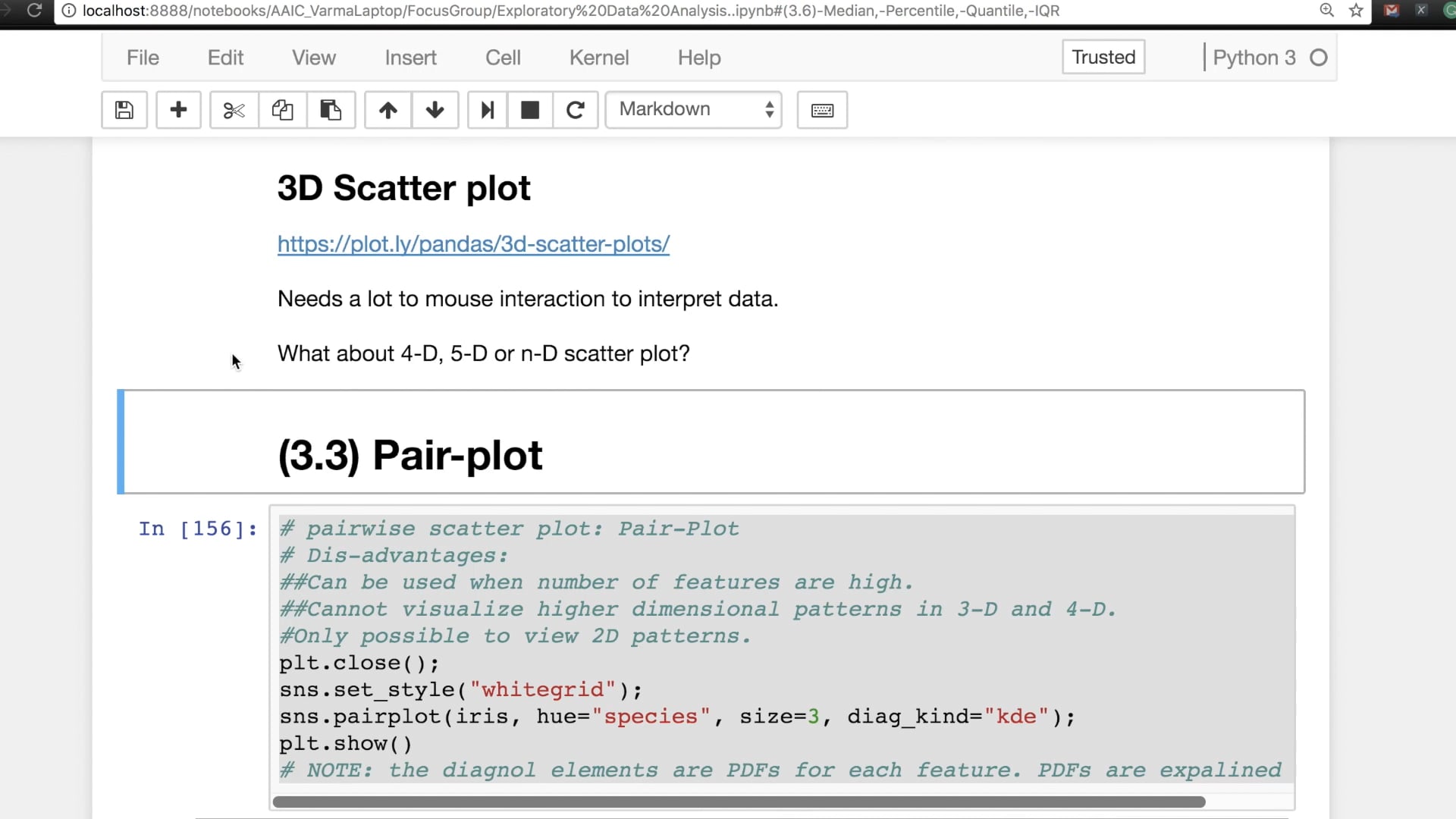The width and height of the screenshot is (1456, 819).
Task: Open the Help menu
Action: [x=699, y=58]
